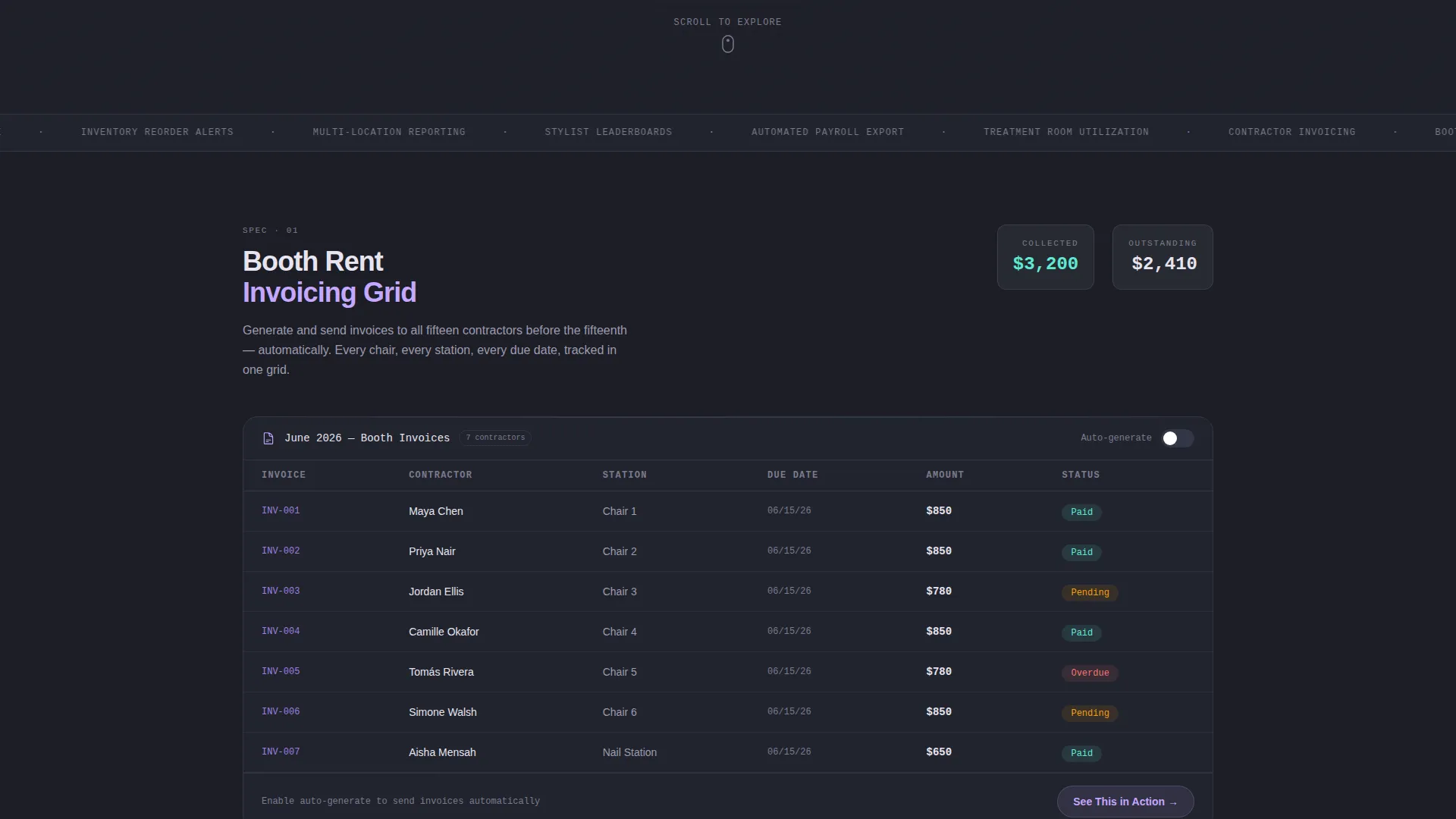
Task: Click the Paid badge for Aisha Mensah
Action: (x=1081, y=753)
